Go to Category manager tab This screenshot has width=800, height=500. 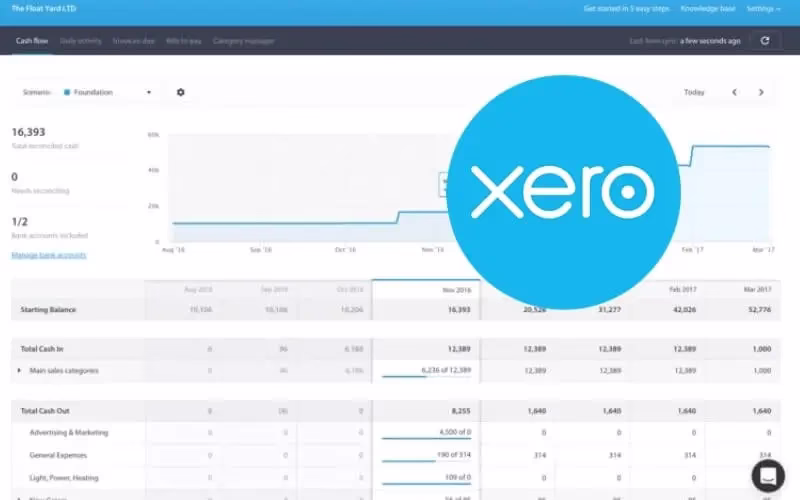(x=243, y=41)
